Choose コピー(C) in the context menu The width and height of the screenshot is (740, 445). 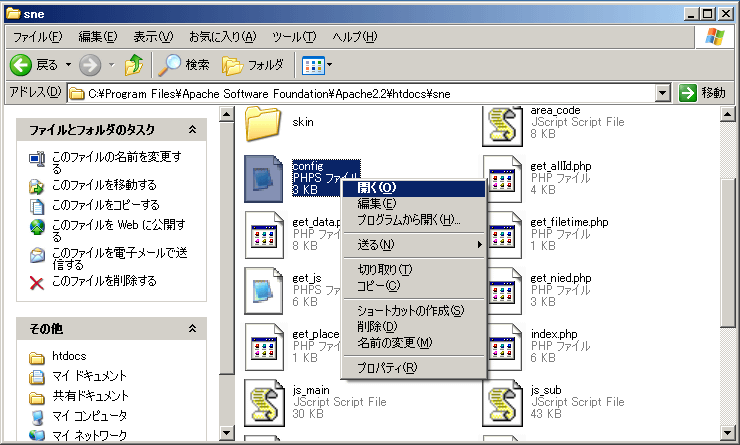click(414, 285)
